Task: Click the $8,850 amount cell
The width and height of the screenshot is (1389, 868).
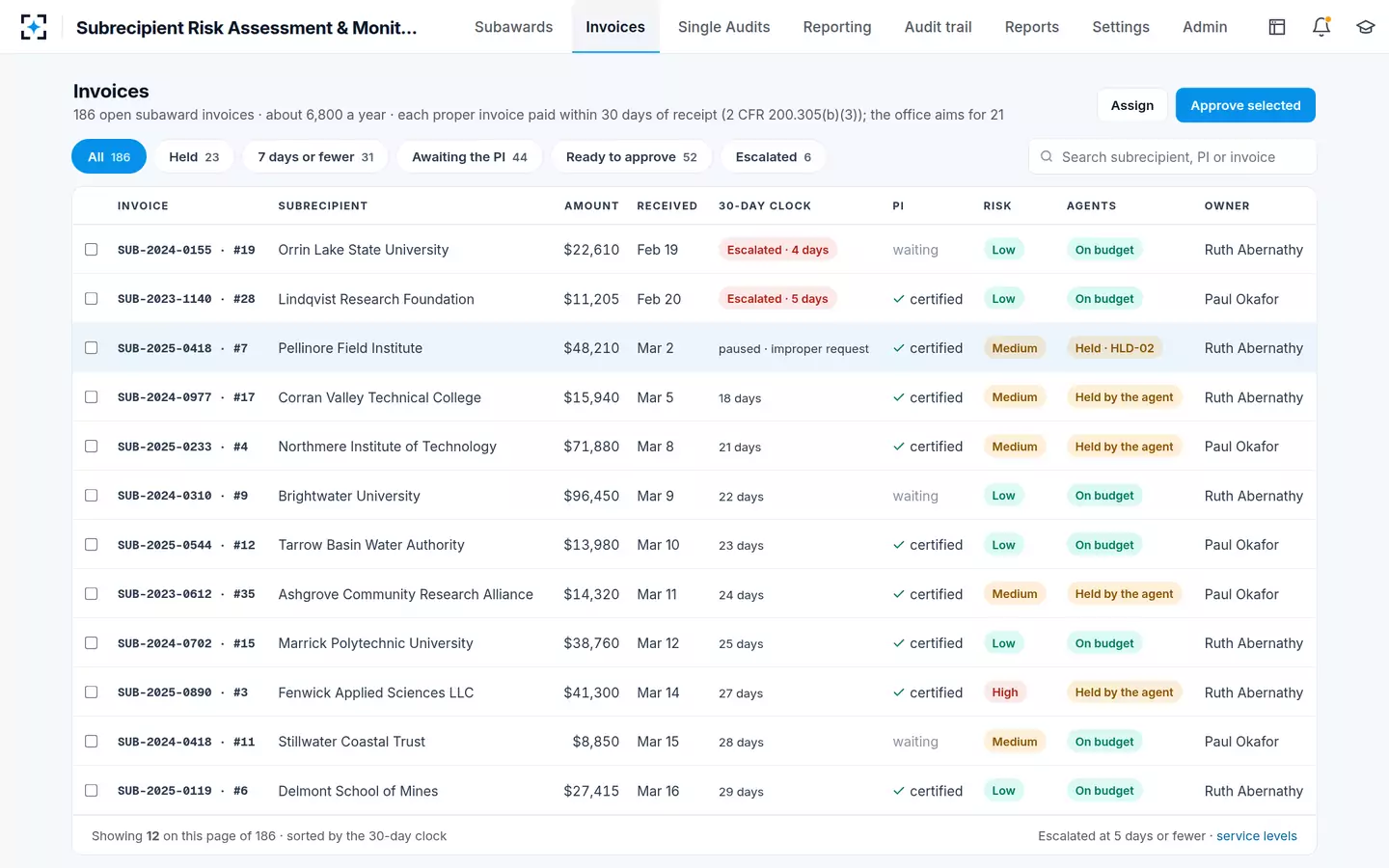Action: click(596, 742)
